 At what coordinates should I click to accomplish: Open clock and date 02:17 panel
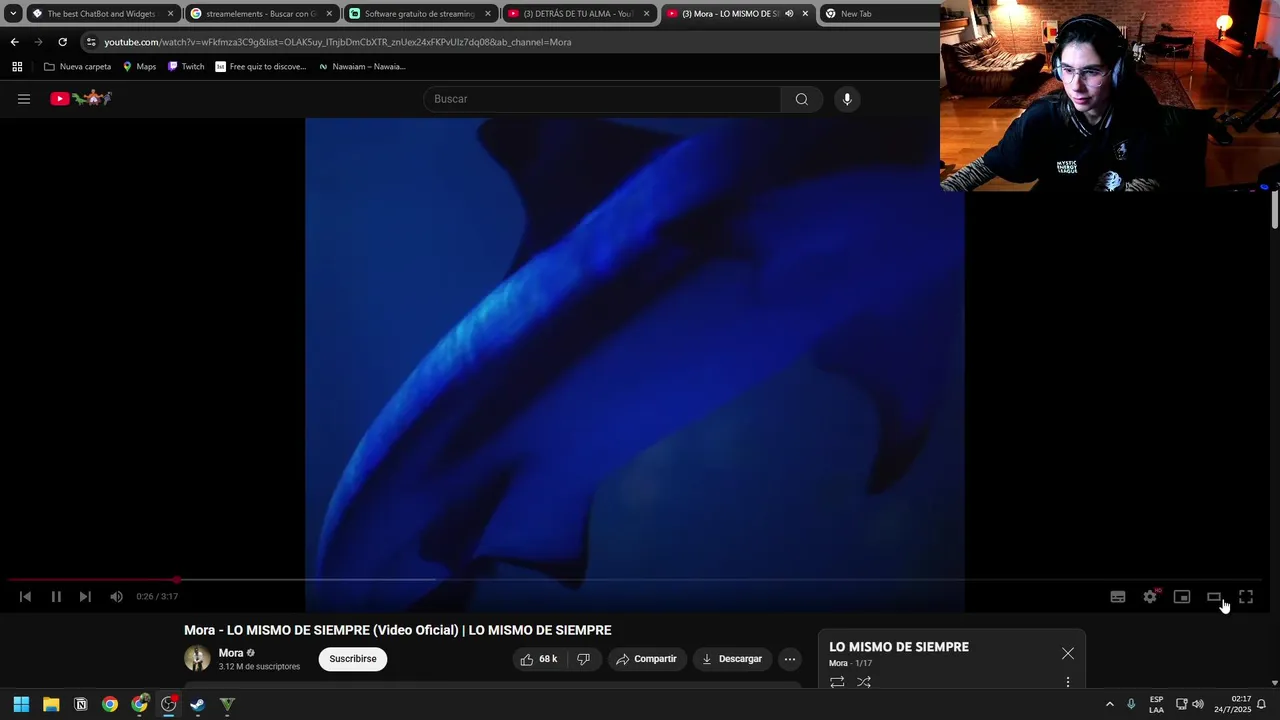click(1233, 704)
